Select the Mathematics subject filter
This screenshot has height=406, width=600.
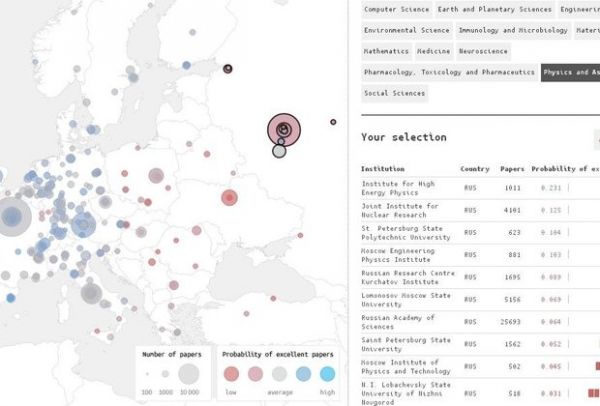[x=386, y=51]
